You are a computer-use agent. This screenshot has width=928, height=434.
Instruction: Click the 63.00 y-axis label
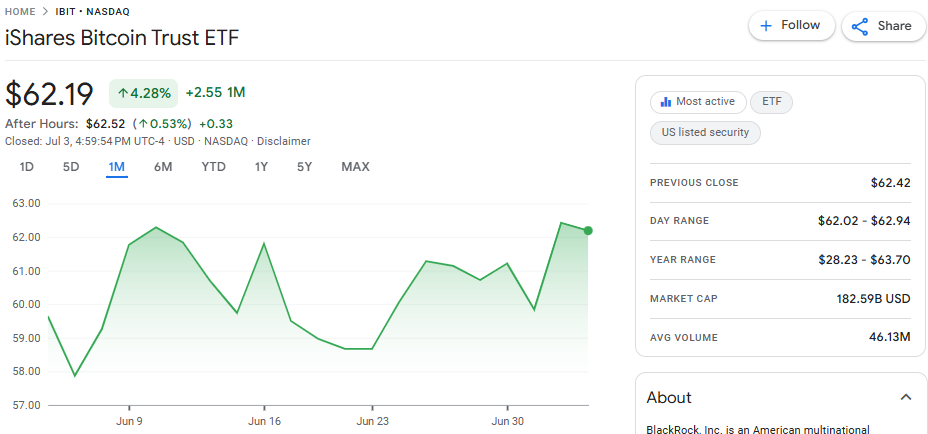click(x=25, y=204)
